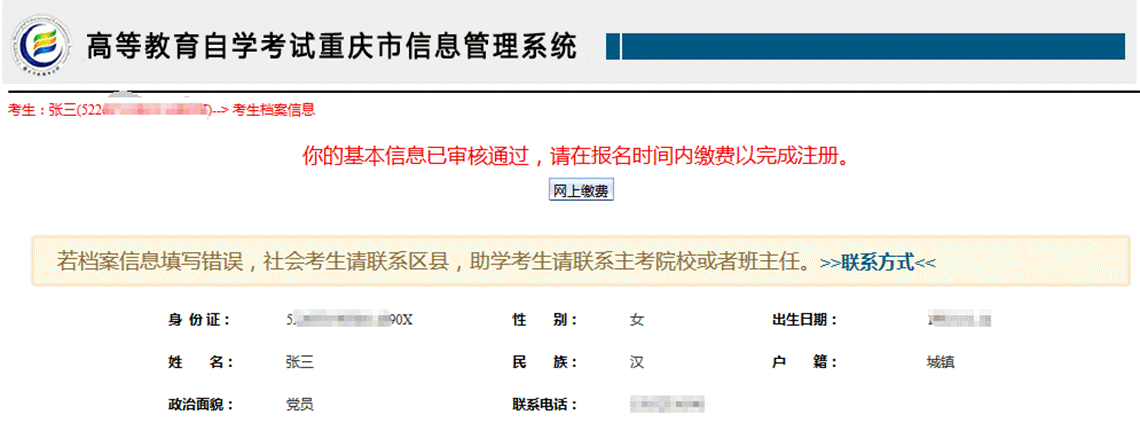1140x430 pixels.
Task: Click the 联系电话 field label
Action: point(544,405)
